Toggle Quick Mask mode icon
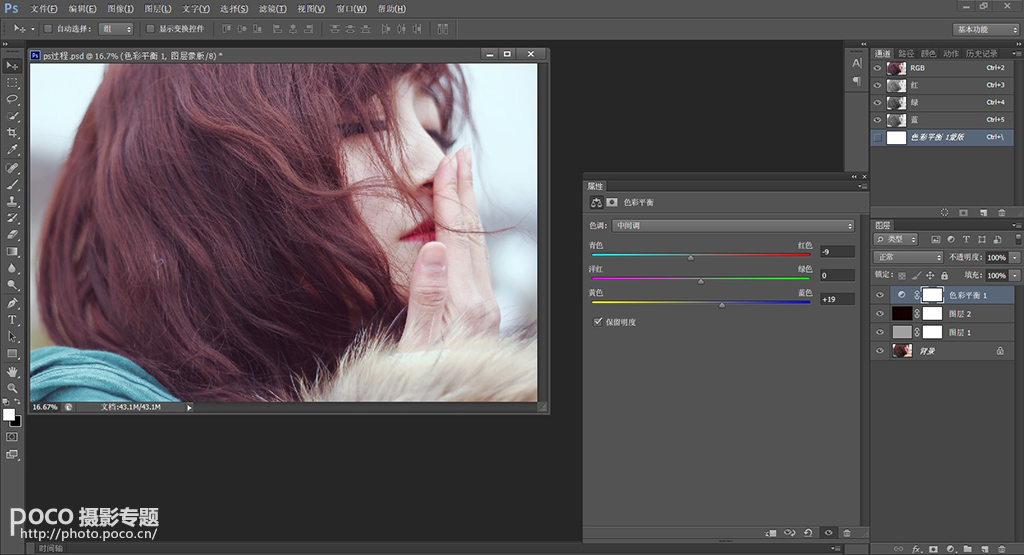Viewport: 1024px width, 555px height. pyautogui.click(x=12, y=437)
